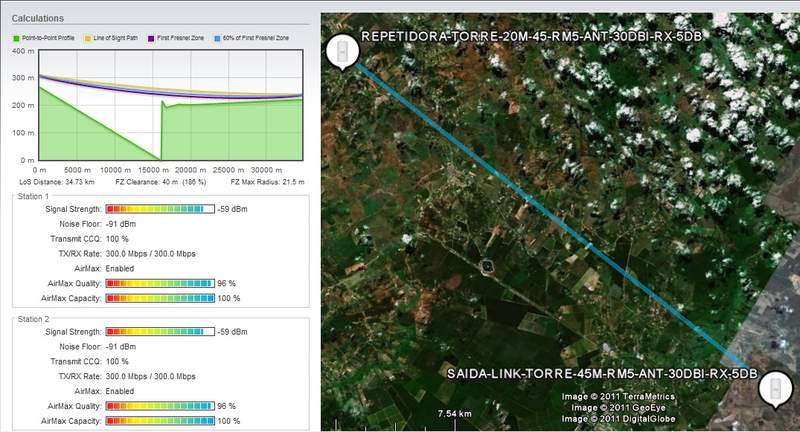
Task: Click the Station 2 group label
Action: point(33,319)
